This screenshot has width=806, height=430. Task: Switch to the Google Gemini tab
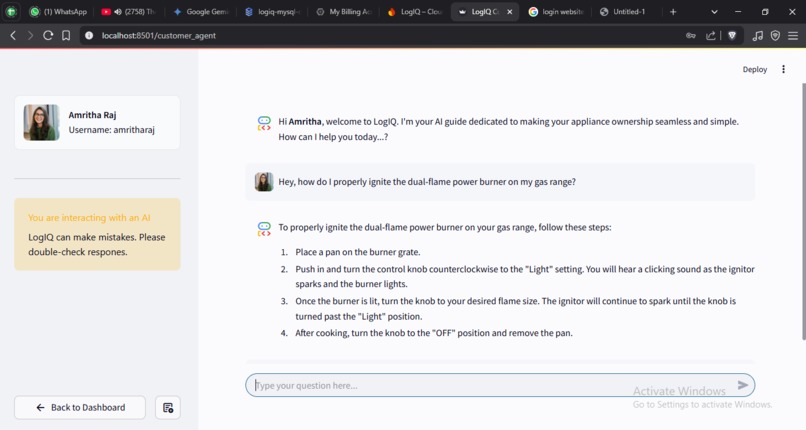200,11
